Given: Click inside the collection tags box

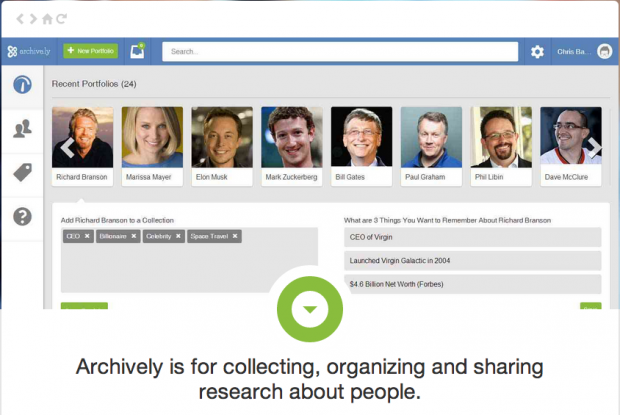Looking at the screenshot, I should pos(189,261).
